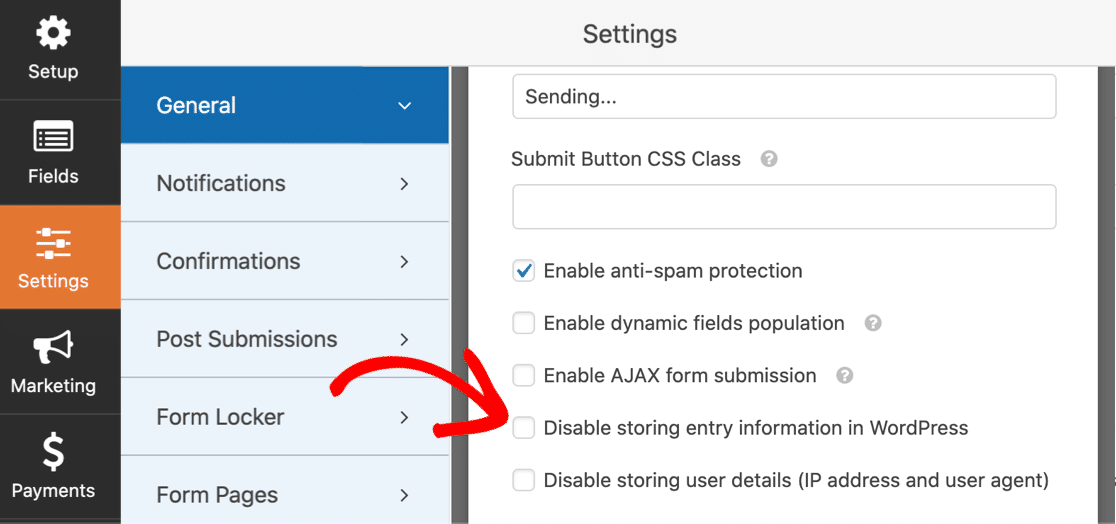Screen dimensions: 1116x524
Task: Open the Payments dollar icon
Action: [x=53, y=453]
